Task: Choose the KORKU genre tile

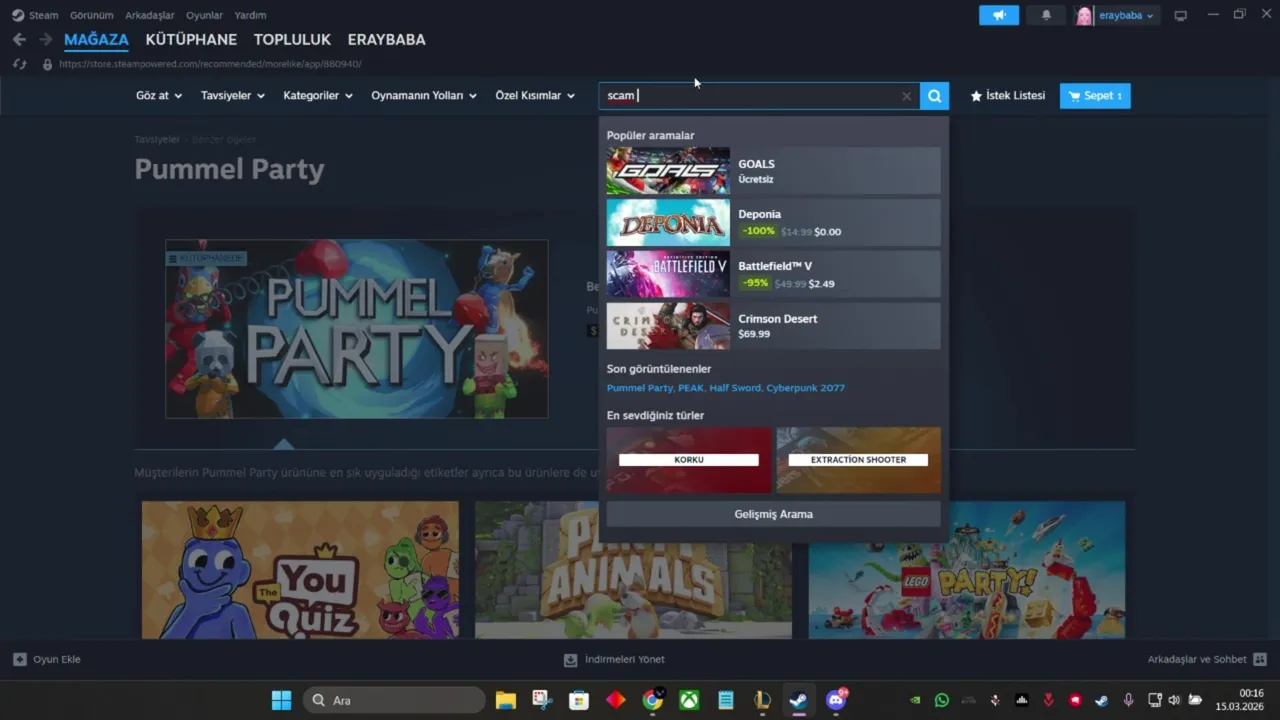Action: pyautogui.click(x=689, y=460)
